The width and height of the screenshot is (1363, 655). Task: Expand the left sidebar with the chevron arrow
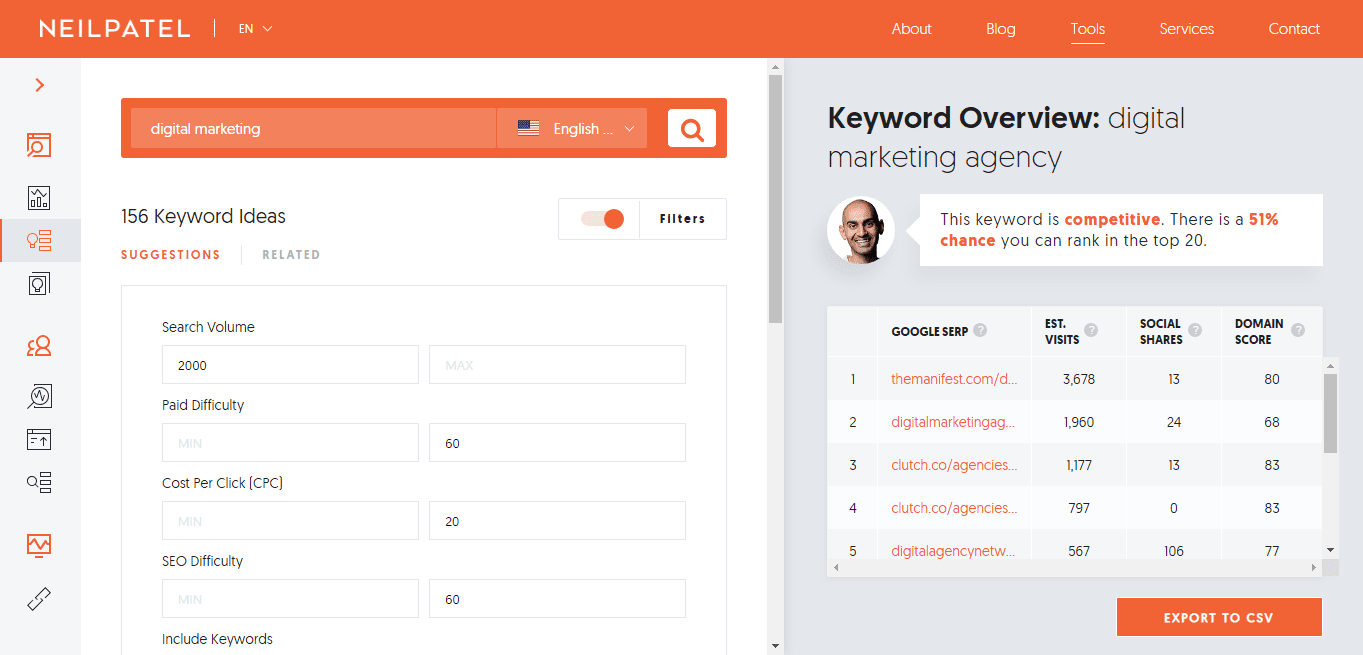[x=40, y=85]
